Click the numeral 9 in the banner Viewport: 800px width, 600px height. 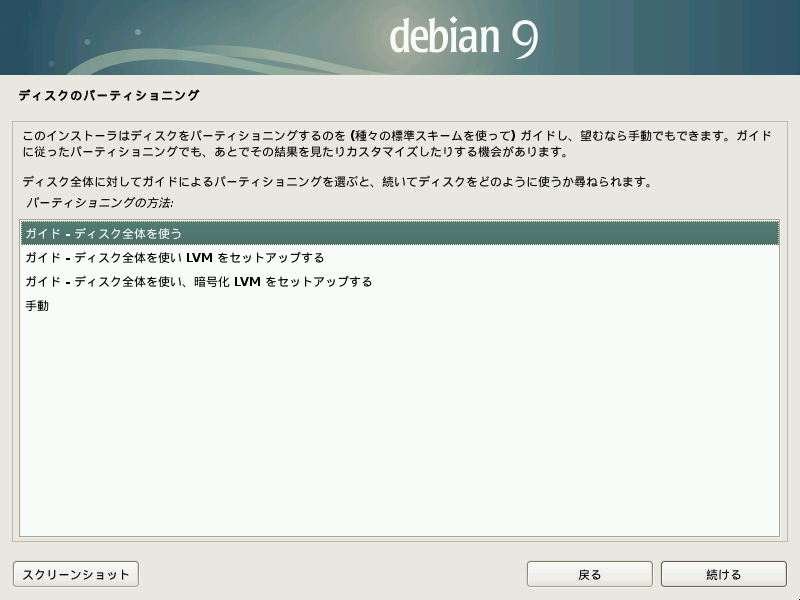point(524,38)
